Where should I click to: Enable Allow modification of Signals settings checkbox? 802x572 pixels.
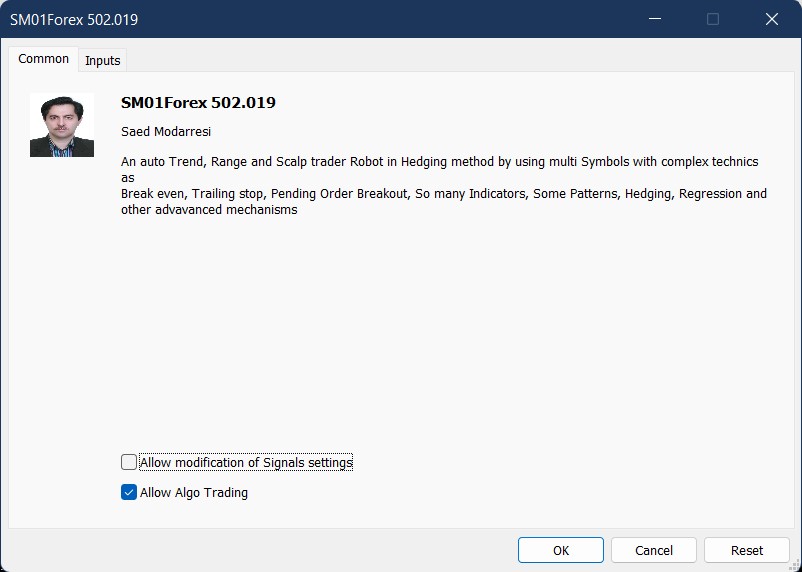[129, 462]
